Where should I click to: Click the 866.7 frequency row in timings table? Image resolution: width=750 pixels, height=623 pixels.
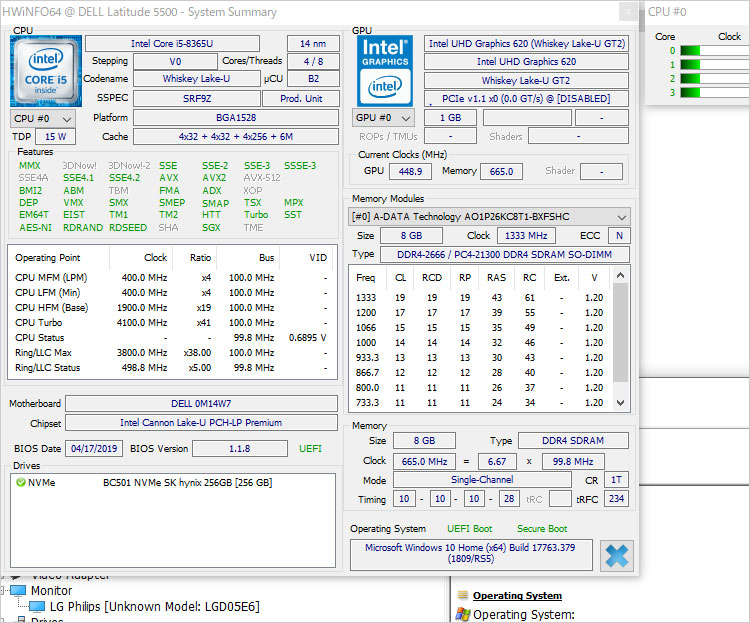pyautogui.click(x=481, y=373)
